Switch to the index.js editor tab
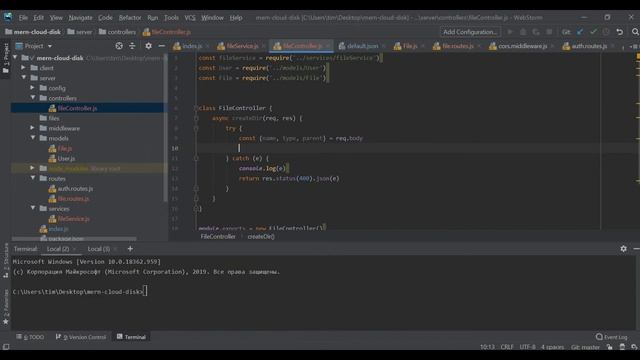Screen dimensions: 640x360 click(x=192, y=46)
